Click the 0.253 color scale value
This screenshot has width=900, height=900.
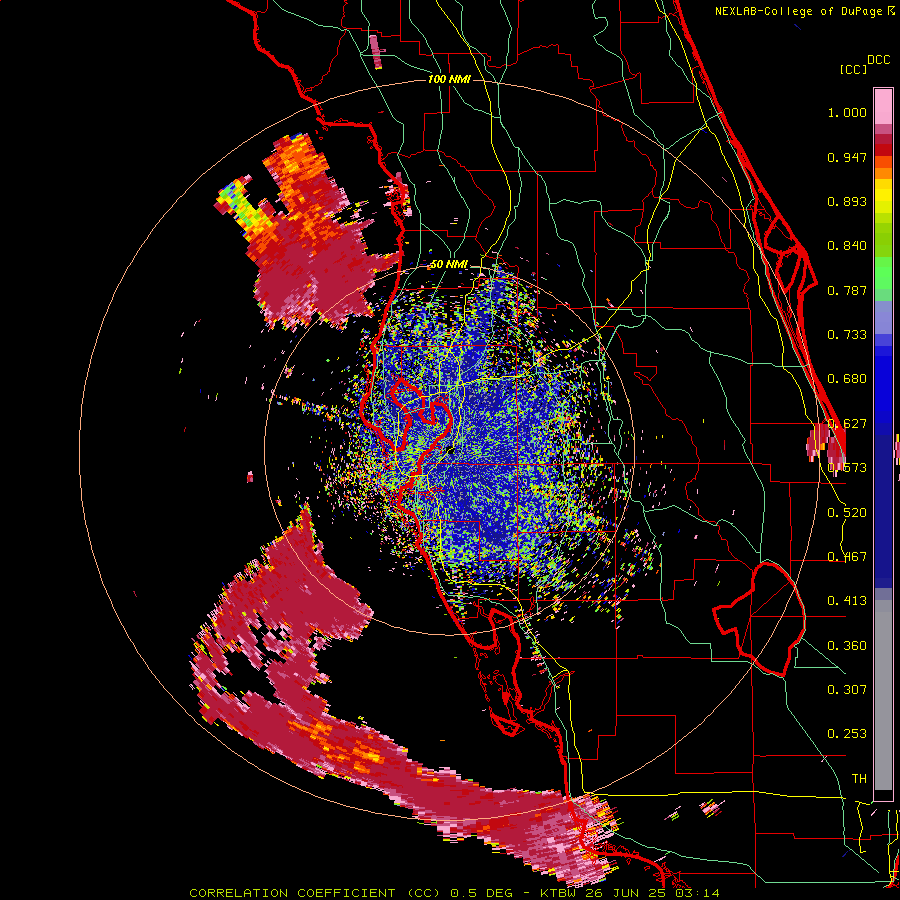(847, 734)
